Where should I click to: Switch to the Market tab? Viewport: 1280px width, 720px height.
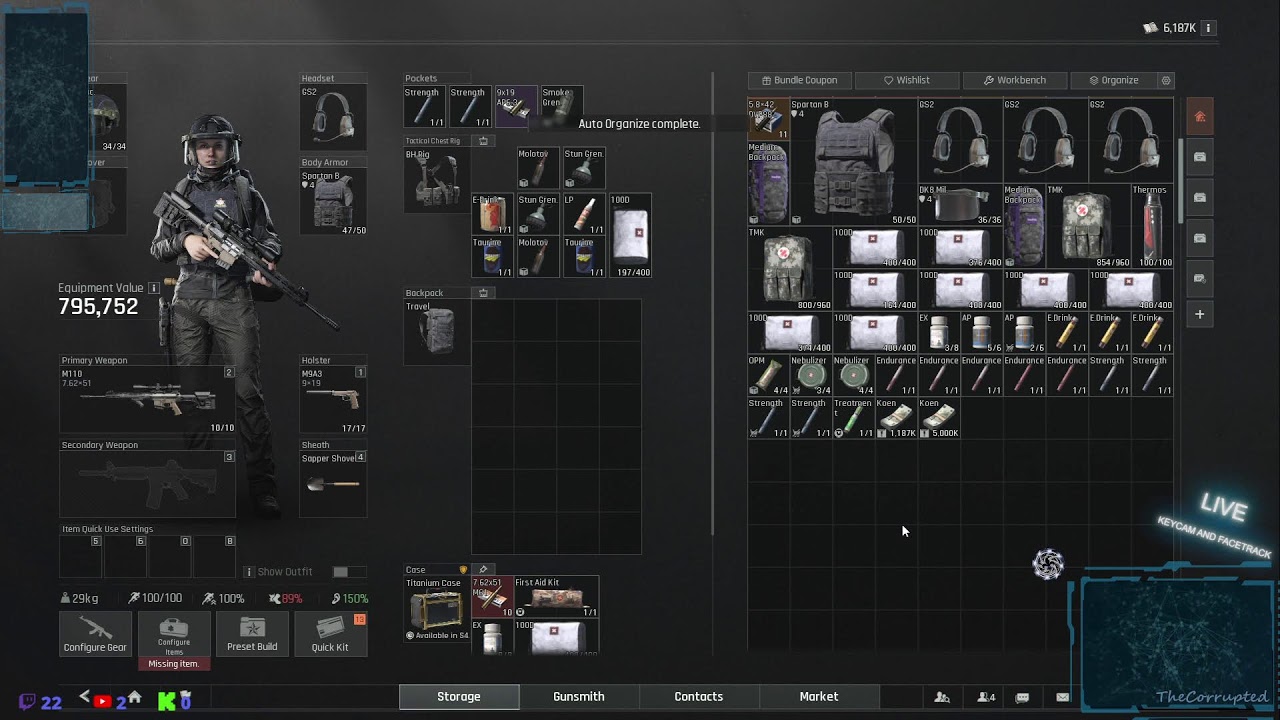[x=819, y=697]
